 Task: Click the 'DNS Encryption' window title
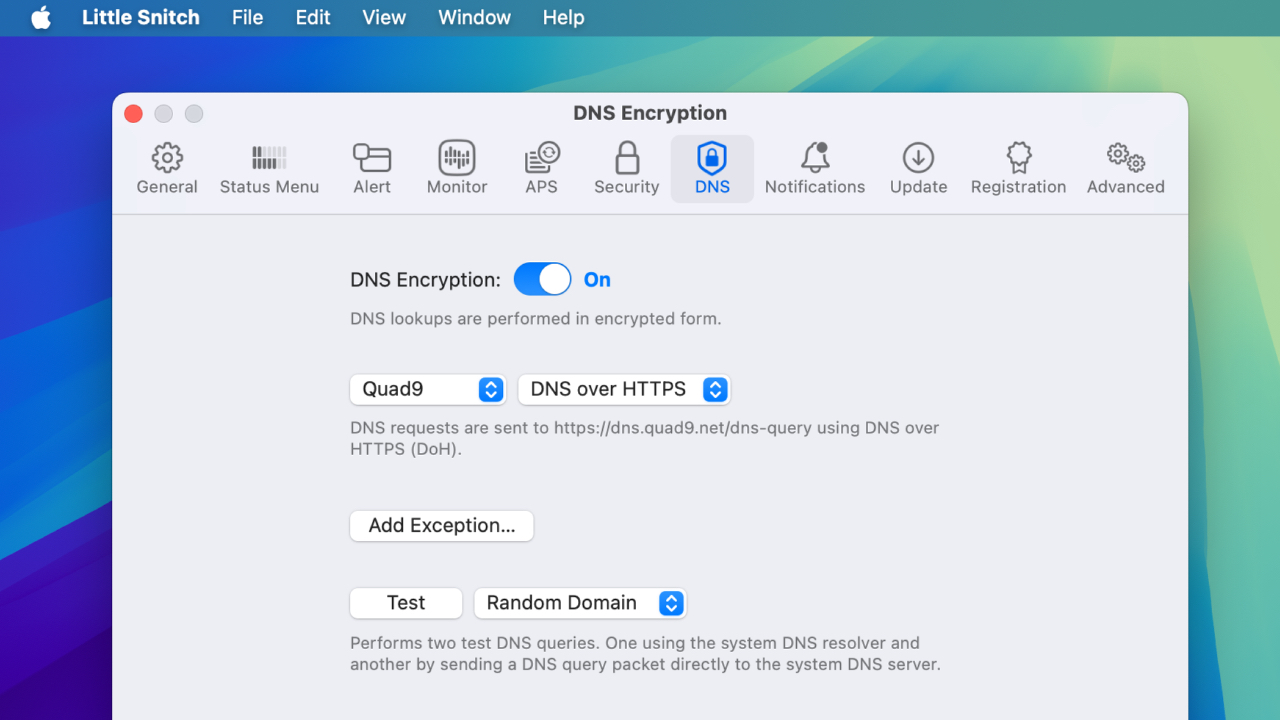tap(650, 113)
